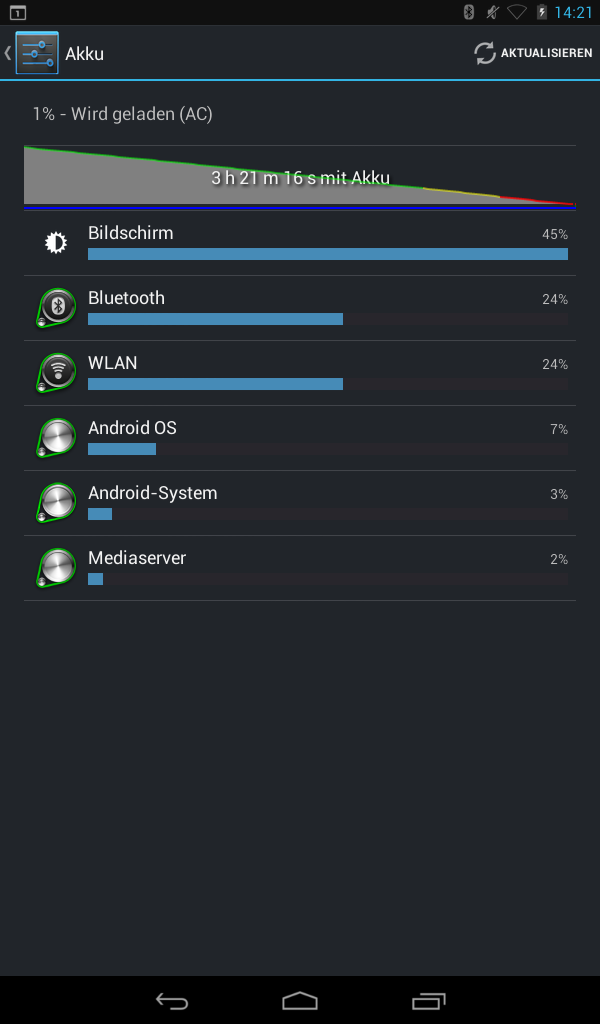This screenshot has height=1024, width=600.
Task: Go back via the Akku title
Action: pyautogui.click(x=84, y=54)
